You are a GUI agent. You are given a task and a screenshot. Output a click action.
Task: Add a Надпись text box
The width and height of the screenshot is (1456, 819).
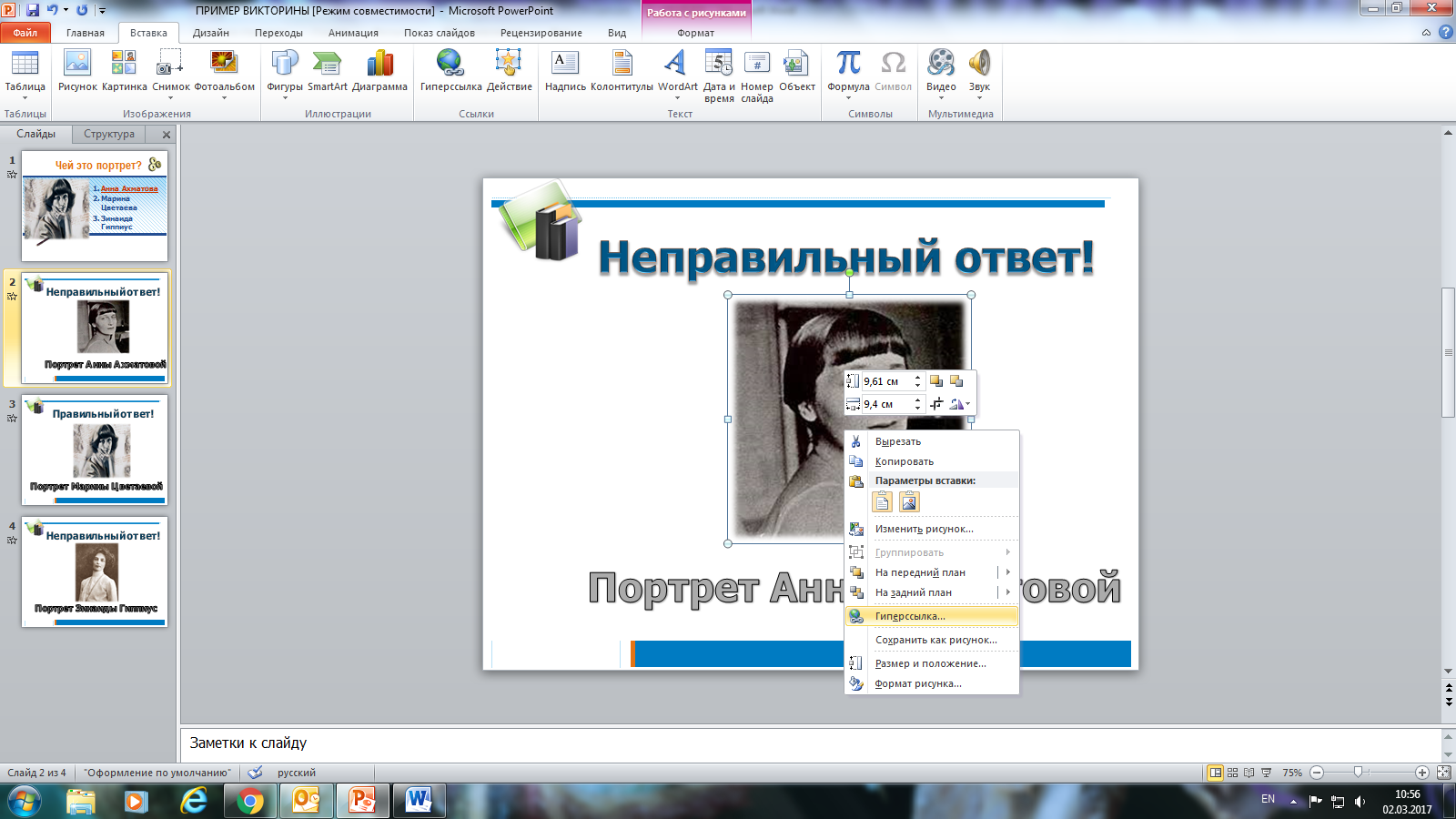[565, 72]
